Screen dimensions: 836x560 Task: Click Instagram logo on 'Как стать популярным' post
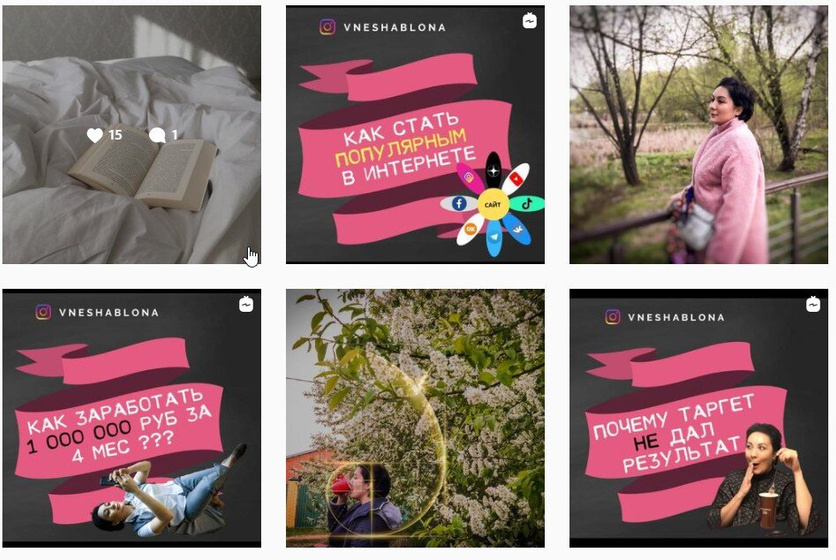point(327,27)
